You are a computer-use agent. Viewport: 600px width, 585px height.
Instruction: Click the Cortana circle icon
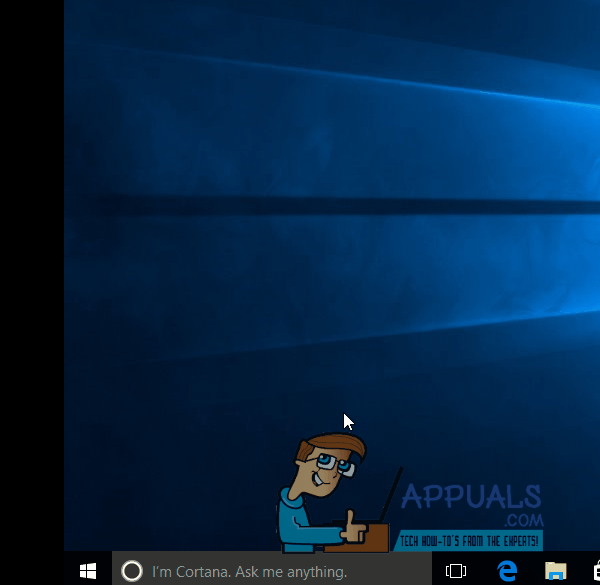[x=132, y=571]
